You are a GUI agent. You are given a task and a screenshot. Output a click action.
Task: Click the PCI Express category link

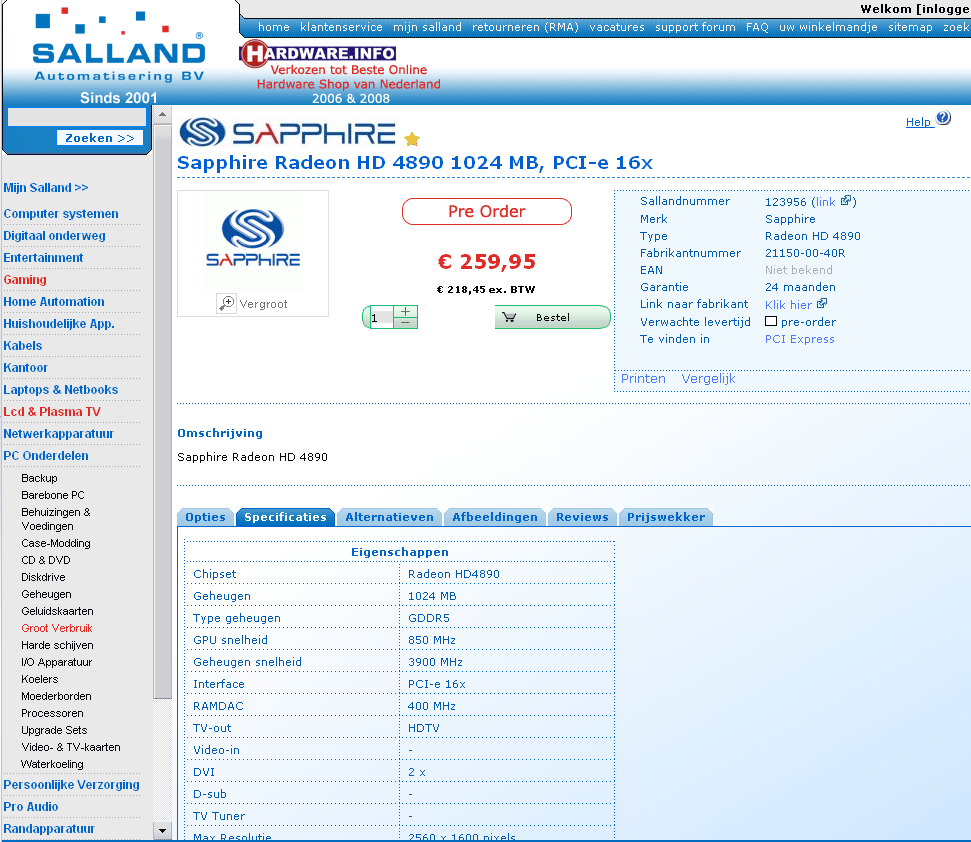[799, 339]
